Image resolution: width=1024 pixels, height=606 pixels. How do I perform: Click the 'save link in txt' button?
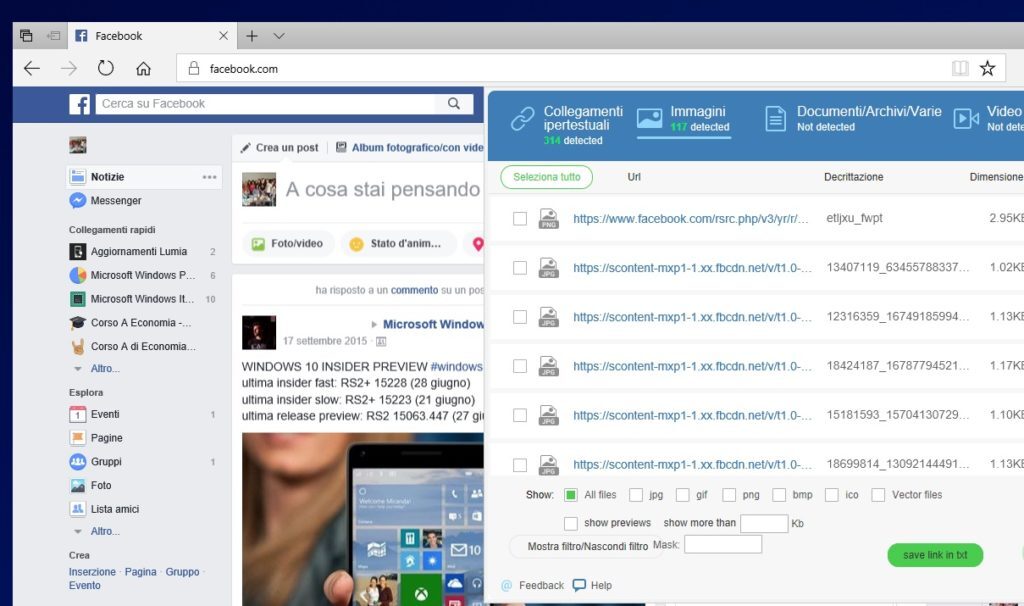(935, 555)
